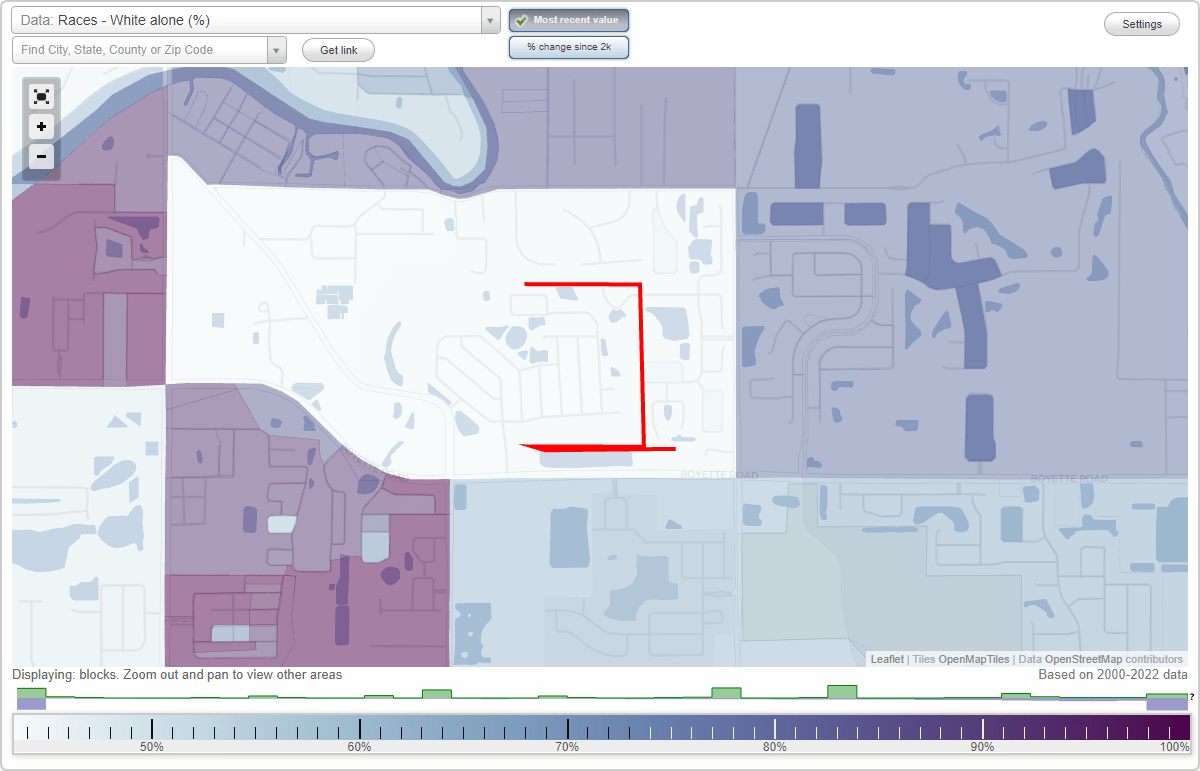The height and width of the screenshot is (771, 1200).
Task: Zoom out using the minus icon
Action: pyautogui.click(x=41, y=157)
